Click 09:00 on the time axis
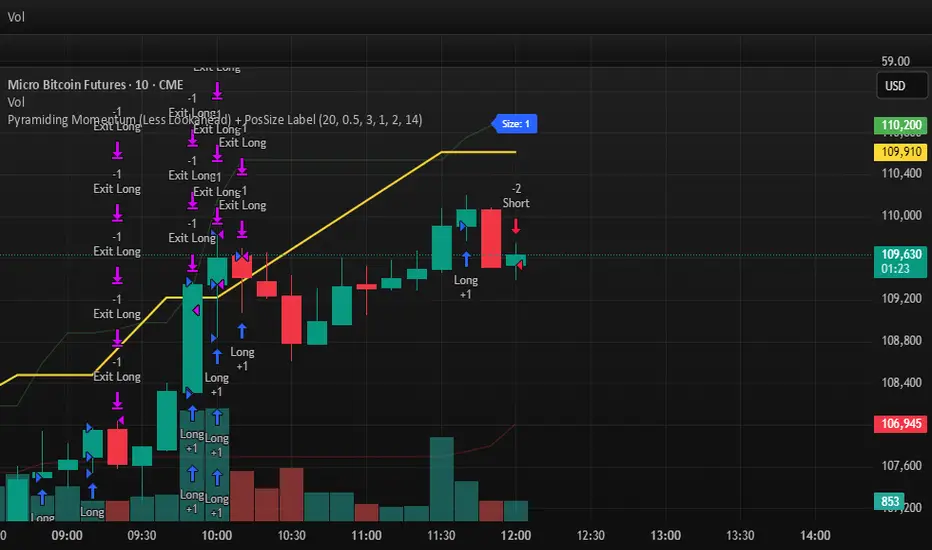Image resolution: width=932 pixels, height=550 pixels. 67,536
